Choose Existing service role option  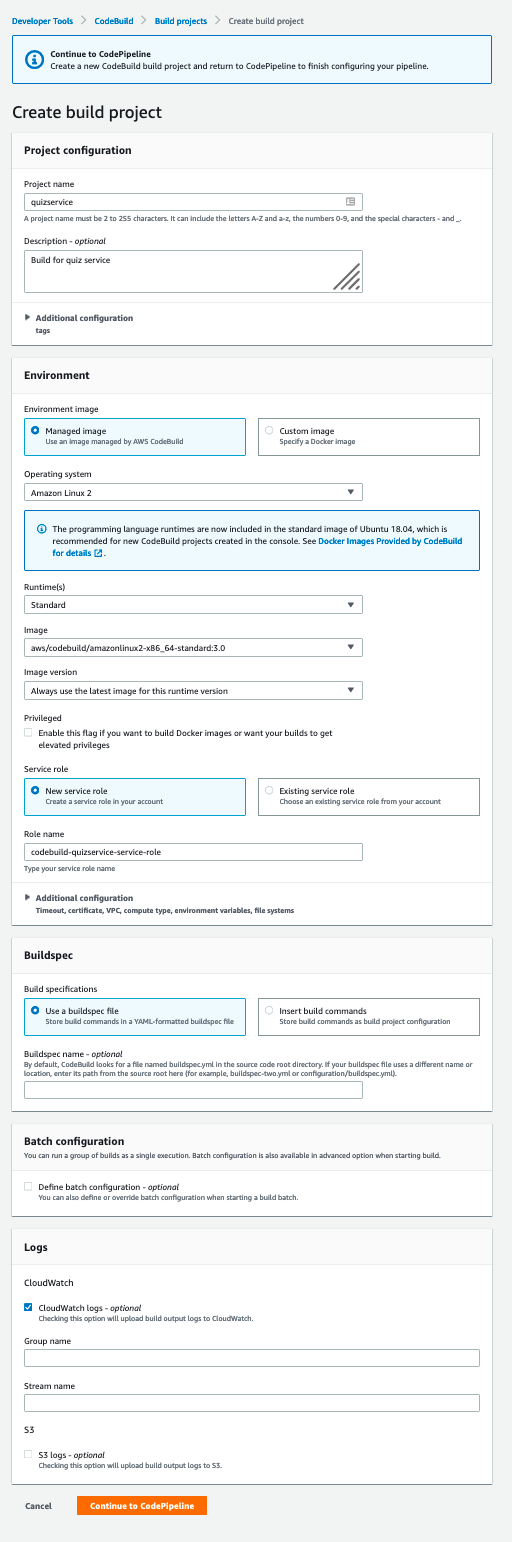[x=269, y=790]
